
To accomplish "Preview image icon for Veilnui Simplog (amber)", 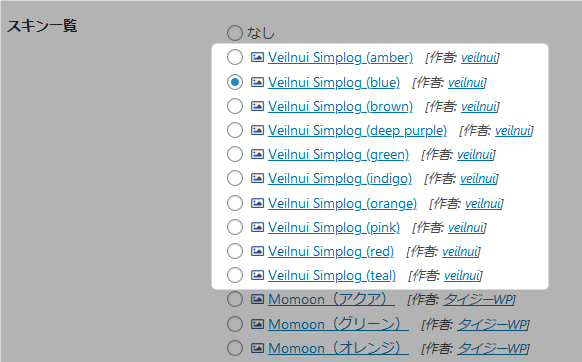I will pos(257,57).
